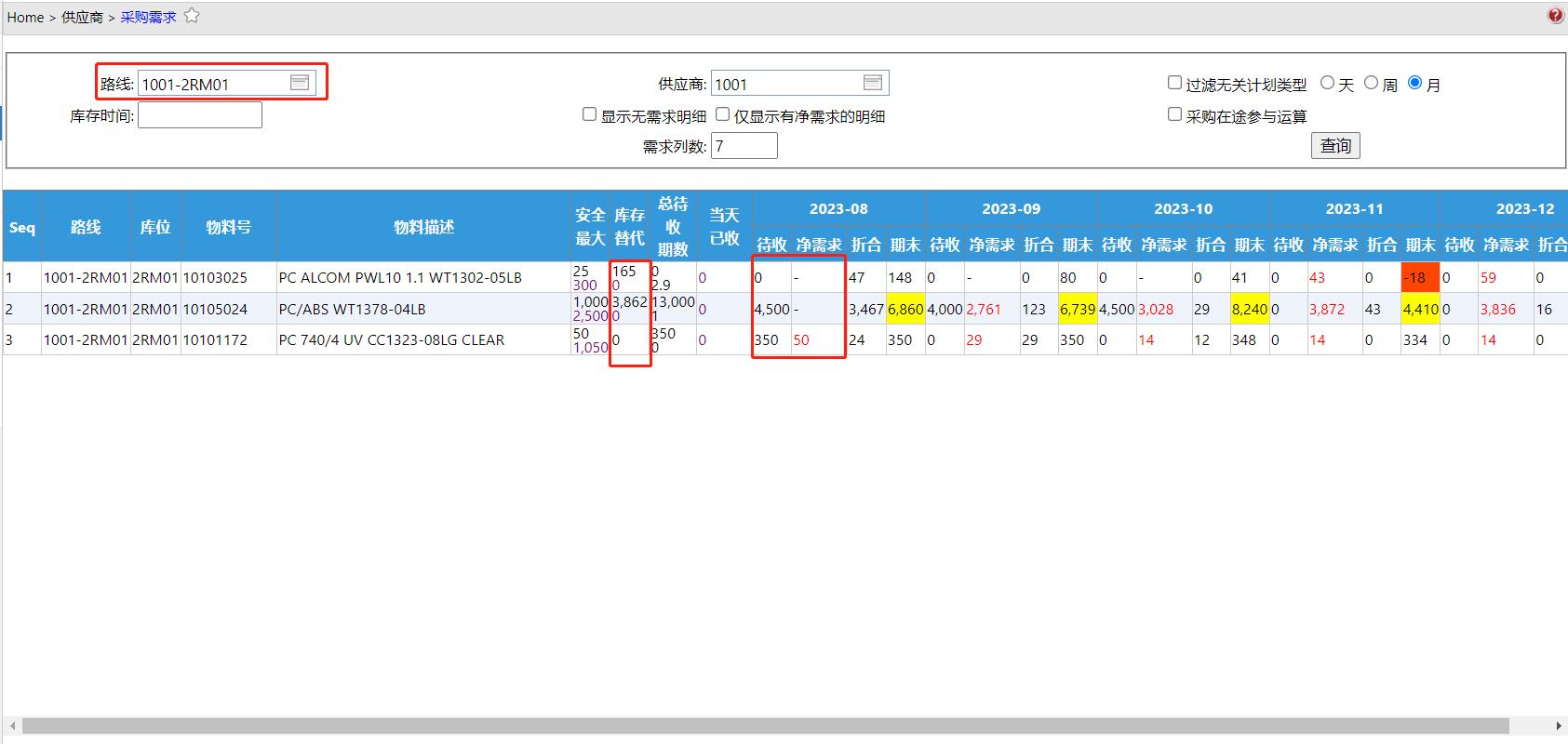Select material number 10103025
This screenshot has width=1568, height=744.
215,277
